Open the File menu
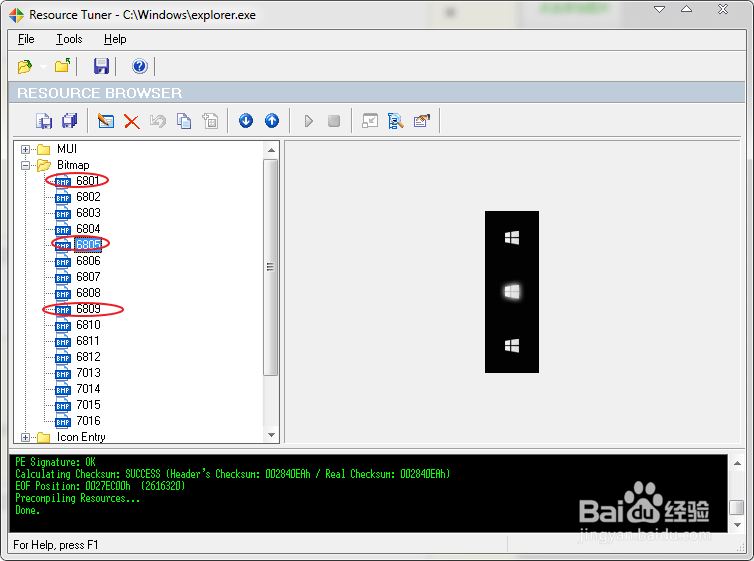Screen dimensions: 754x561 pyautogui.click(x=26, y=39)
